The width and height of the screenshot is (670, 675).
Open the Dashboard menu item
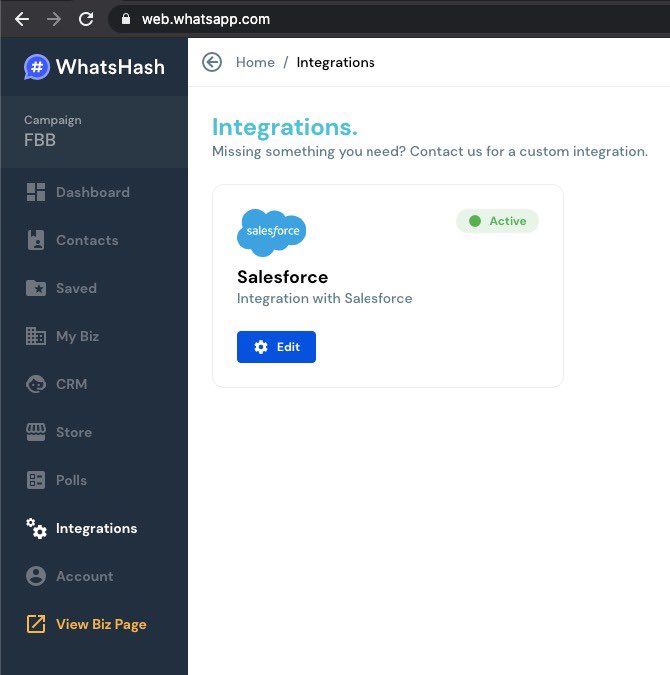click(x=94, y=192)
